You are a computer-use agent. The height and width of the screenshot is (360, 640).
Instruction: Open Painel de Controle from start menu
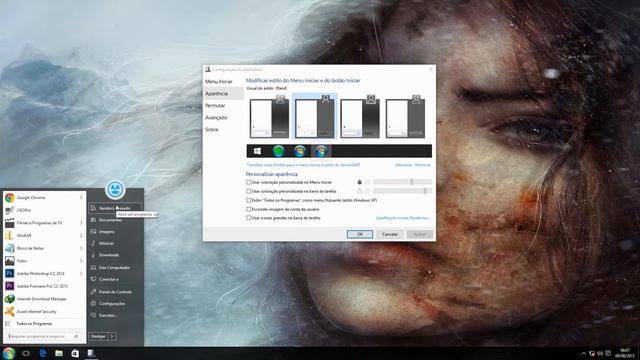pyautogui.click(x=115, y=292)
